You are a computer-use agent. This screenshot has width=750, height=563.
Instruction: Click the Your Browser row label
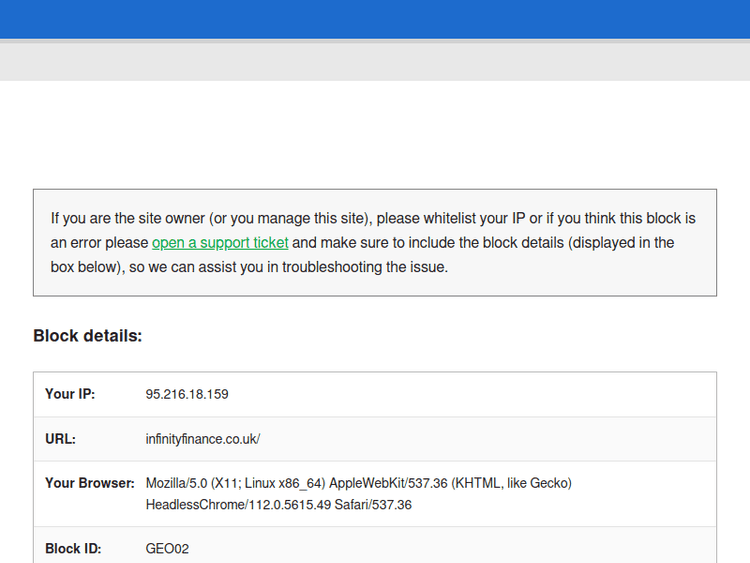coord(89,483)
